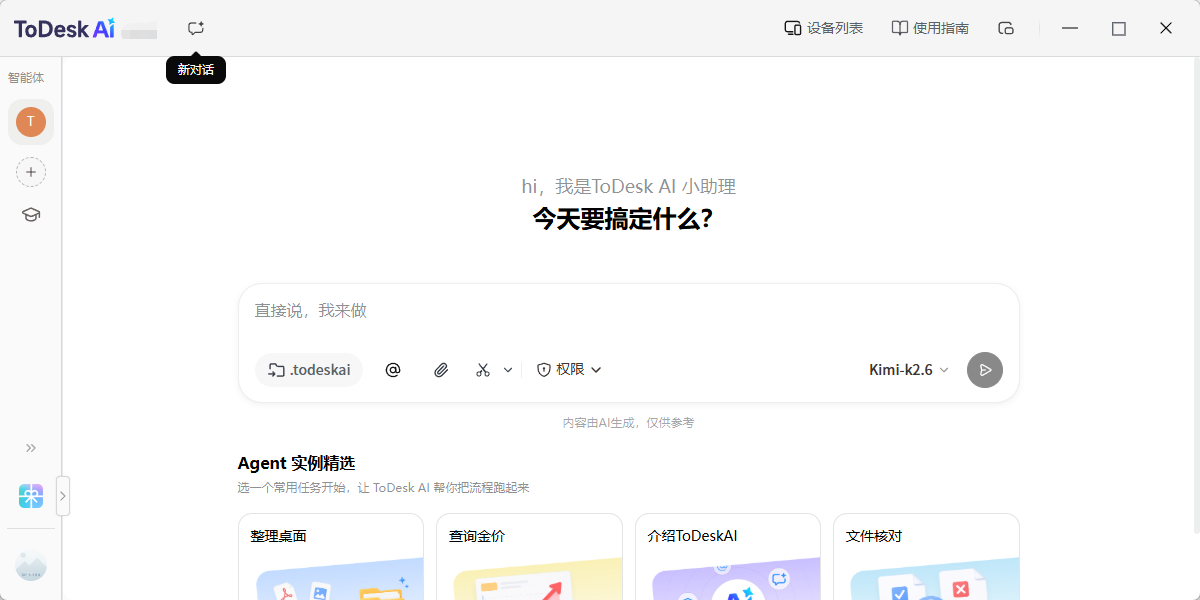Expand screenshot options dropdown arrow

tap(508, 370)
